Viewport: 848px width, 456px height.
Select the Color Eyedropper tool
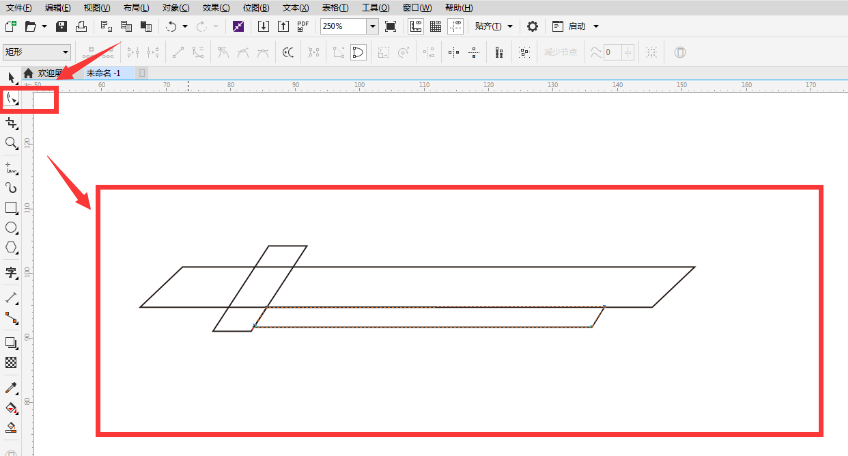pos(11,388)
